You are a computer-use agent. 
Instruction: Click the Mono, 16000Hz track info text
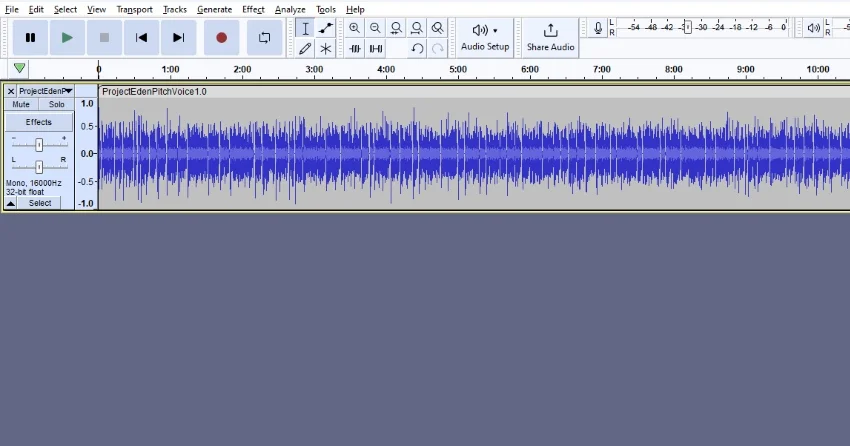(34, 183)
